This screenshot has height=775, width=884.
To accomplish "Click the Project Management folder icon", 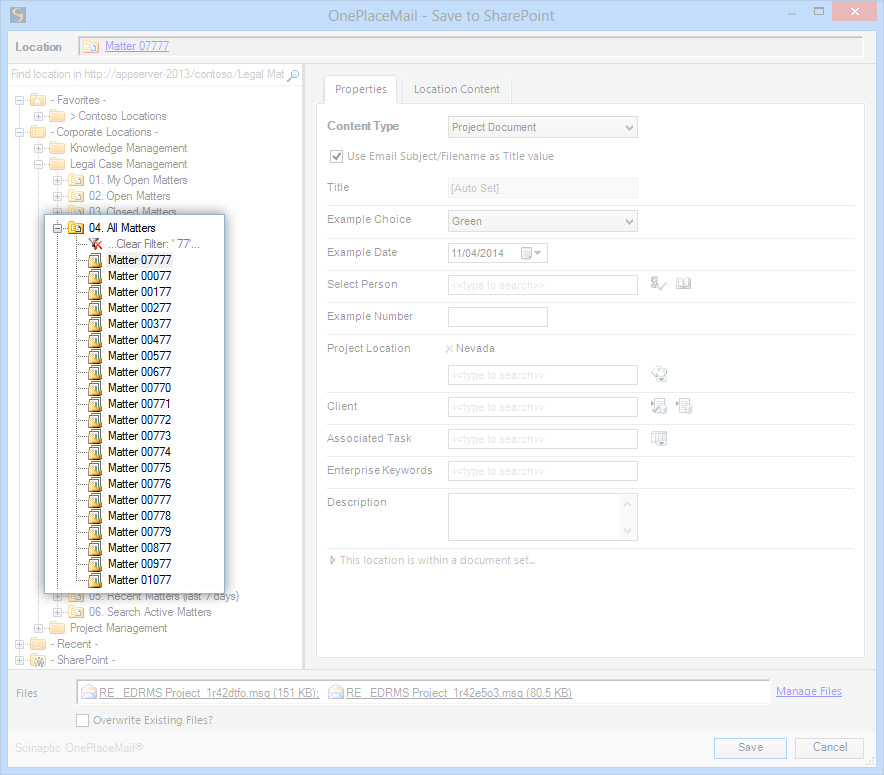I will (57, 628).
